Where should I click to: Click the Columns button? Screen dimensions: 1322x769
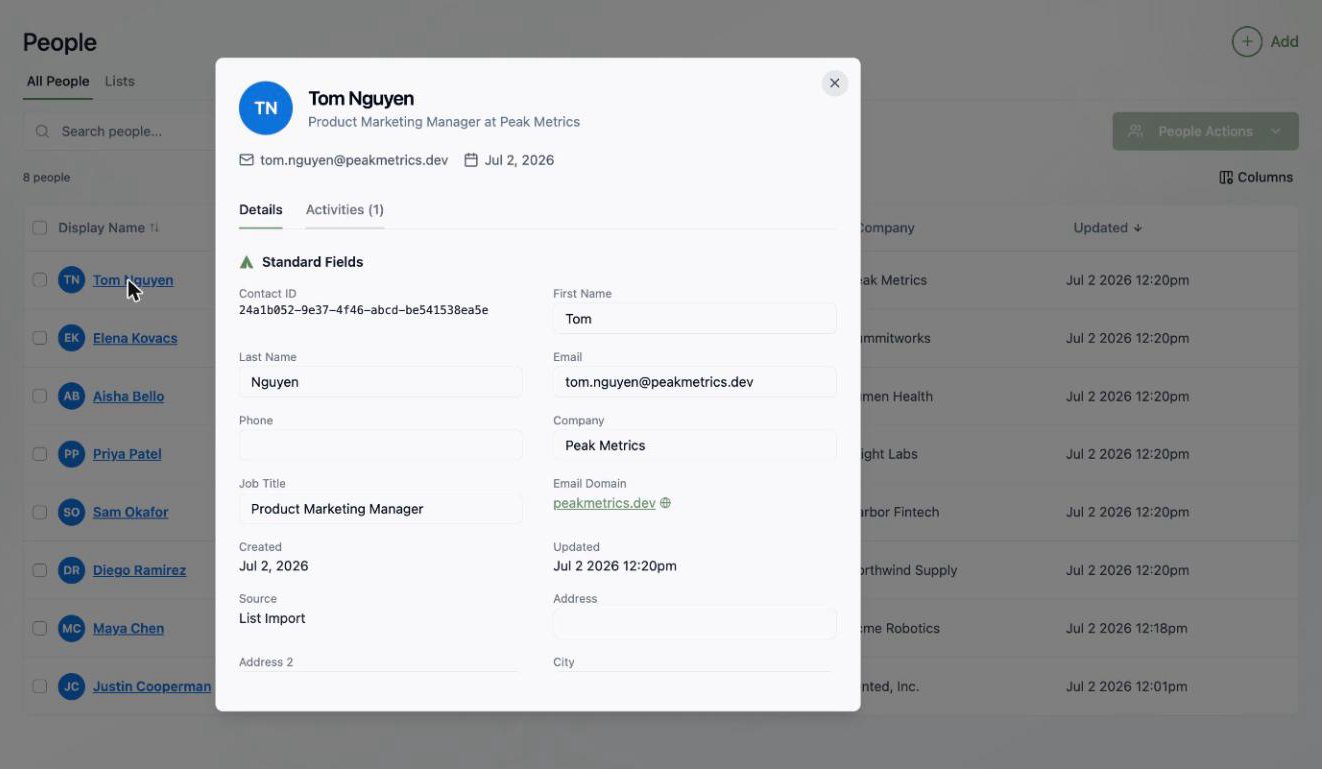pos(1256,177)
